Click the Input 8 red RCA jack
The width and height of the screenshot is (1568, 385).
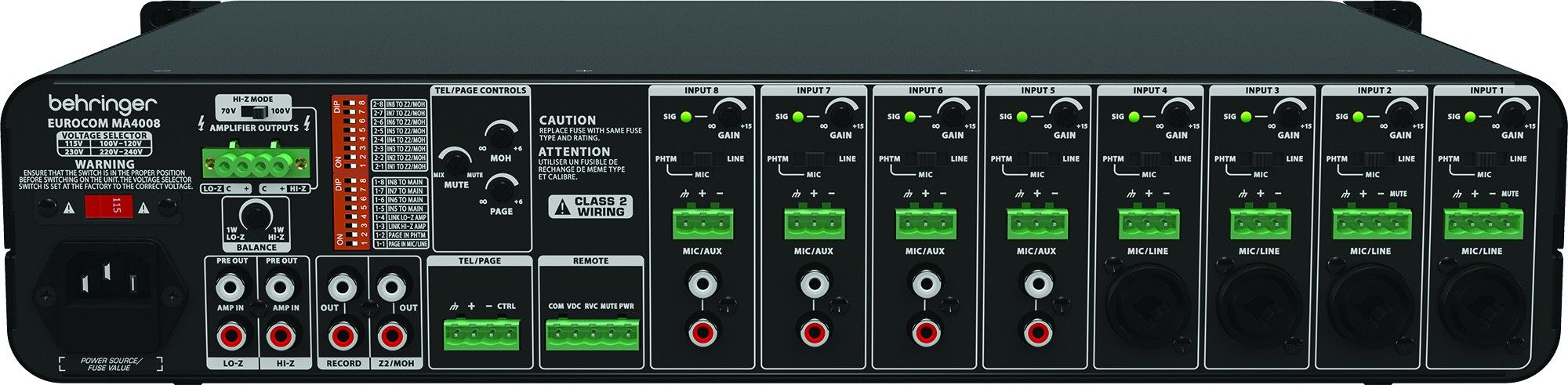click(x=702, y=330)
